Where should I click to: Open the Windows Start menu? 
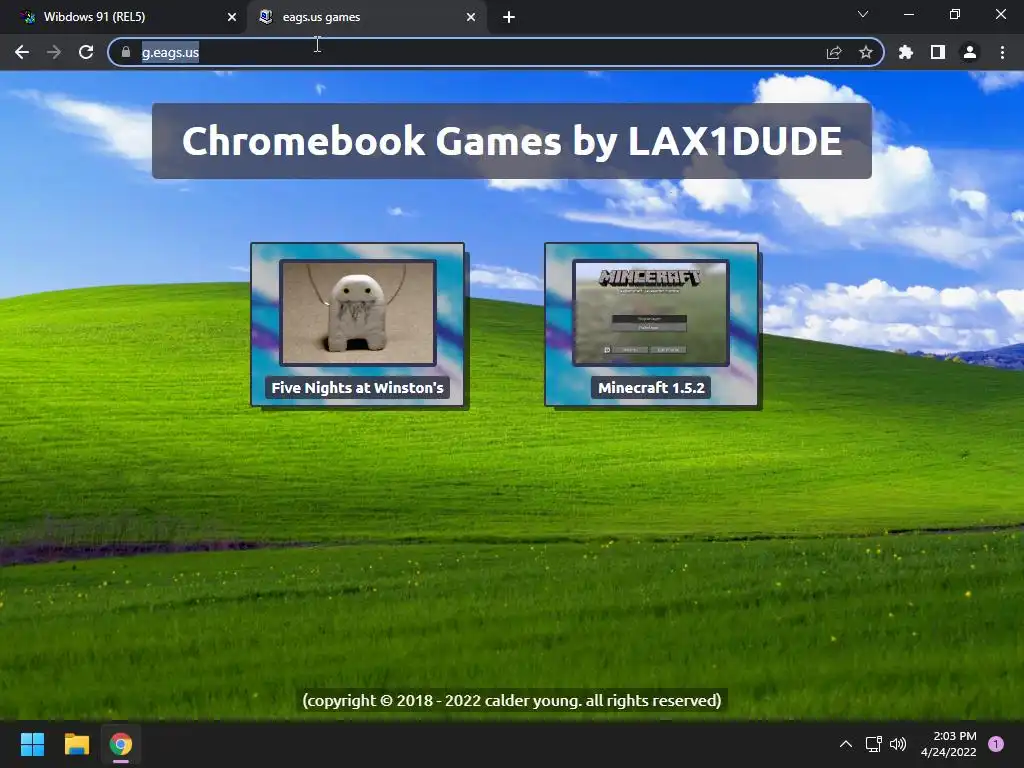(x=32, y=744)
